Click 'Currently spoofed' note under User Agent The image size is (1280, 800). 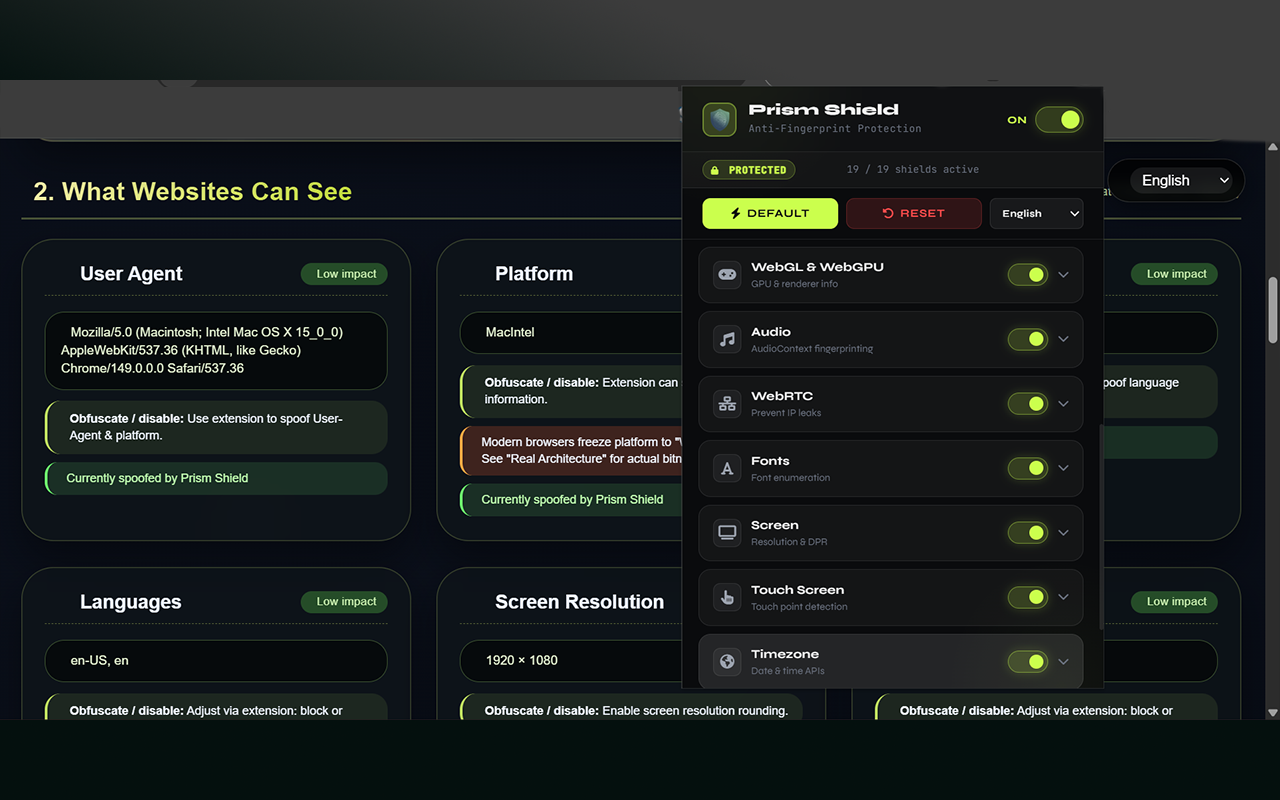(216, 478)
